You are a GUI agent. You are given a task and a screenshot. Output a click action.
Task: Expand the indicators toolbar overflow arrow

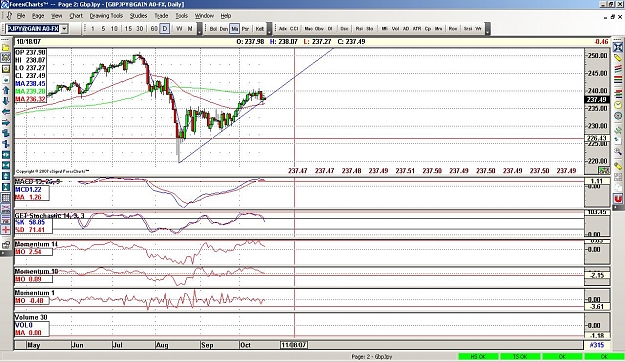[487, 29]
